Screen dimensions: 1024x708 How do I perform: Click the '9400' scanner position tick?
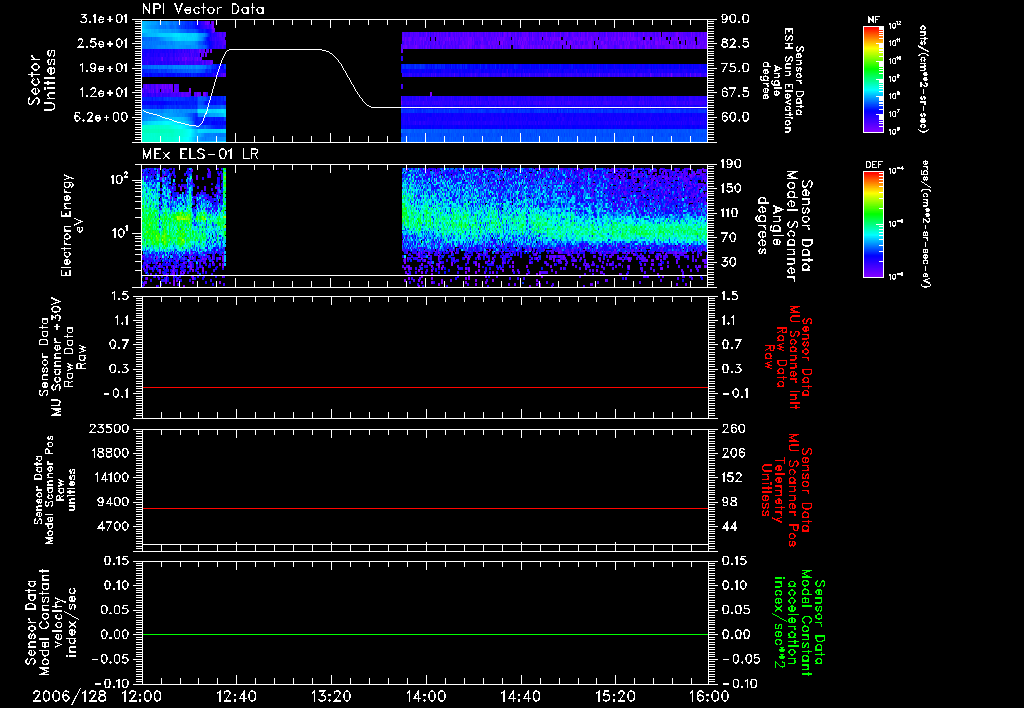114,502
